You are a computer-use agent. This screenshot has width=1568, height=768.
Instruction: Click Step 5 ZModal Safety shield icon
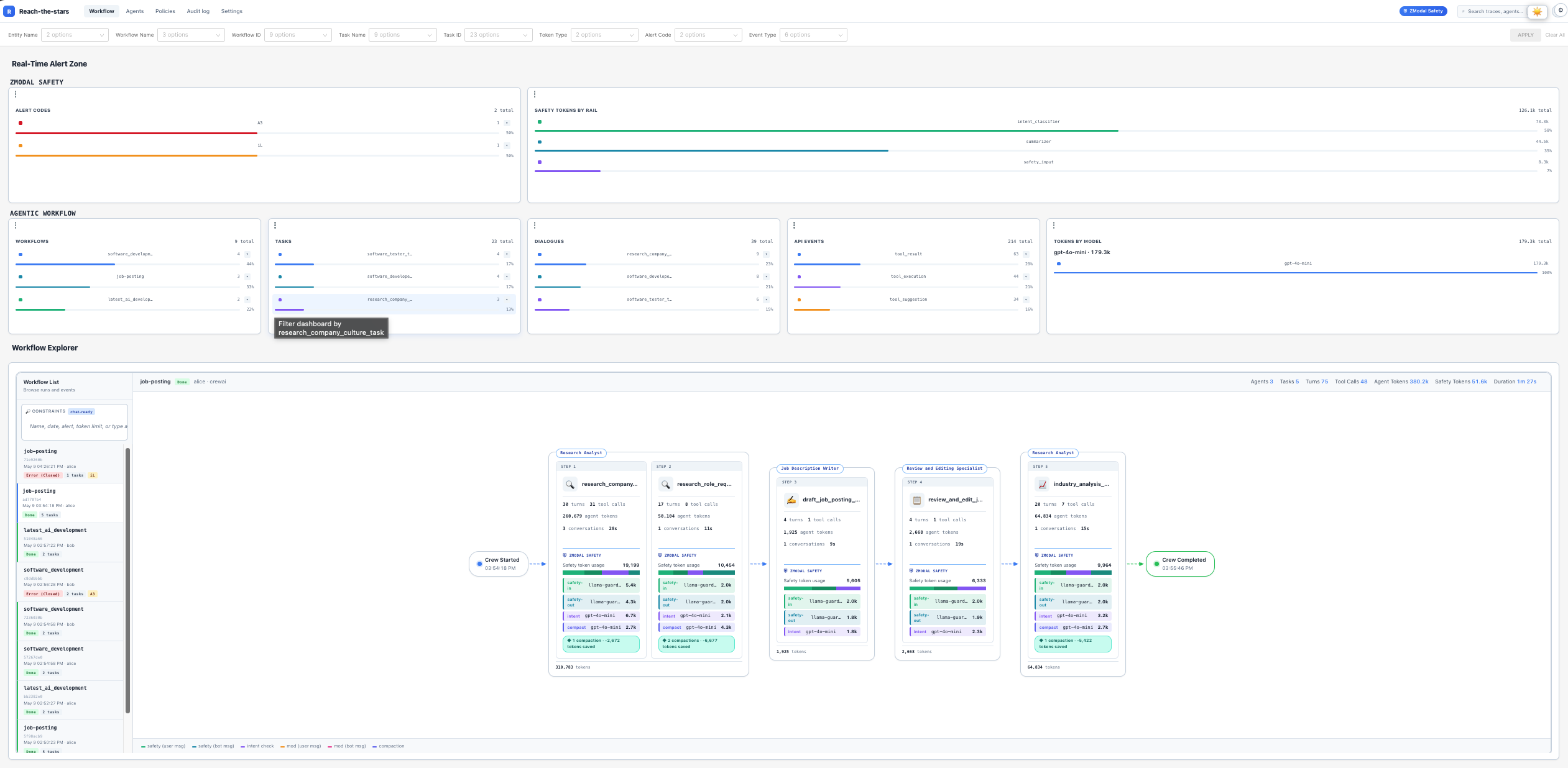click(x=1036, y=555)
